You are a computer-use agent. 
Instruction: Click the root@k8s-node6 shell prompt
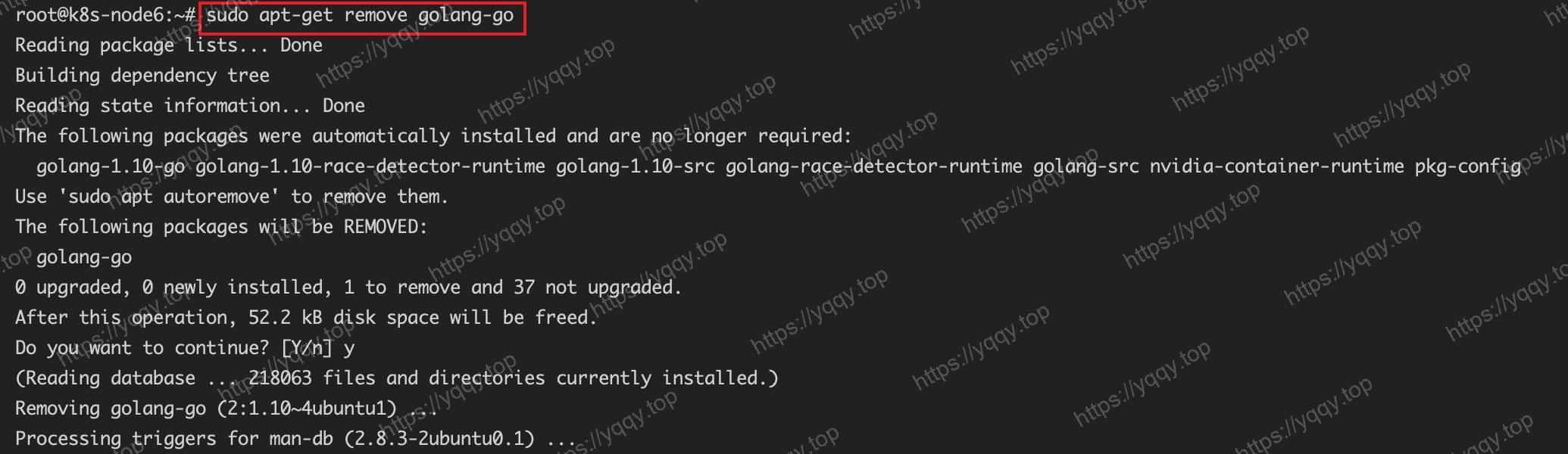click(x=105, y=16)
